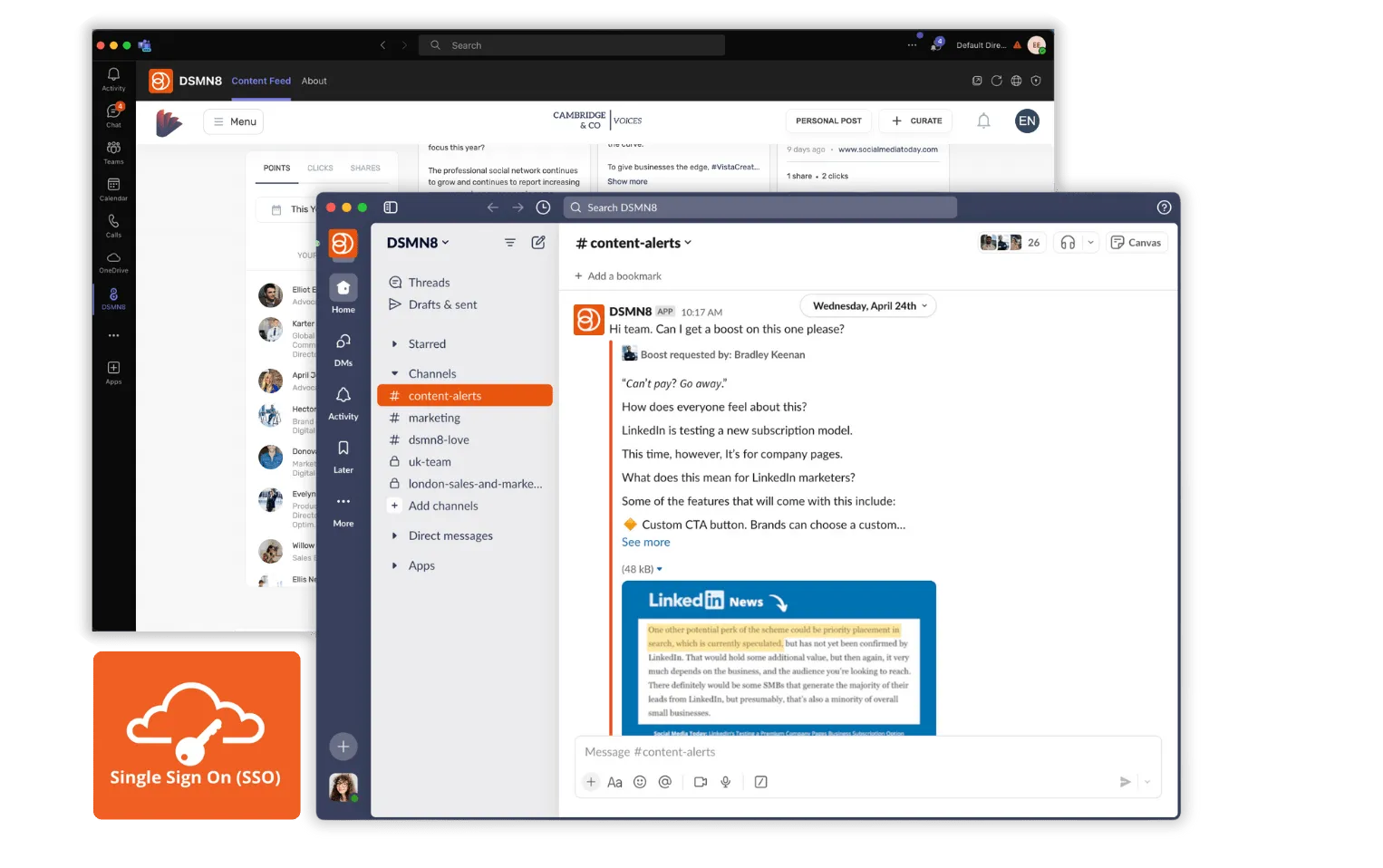The height and width of the screenshot is (868, 1383).
Task: Open the Canvas button in the Slack channel header
Action: point(1136,243)
